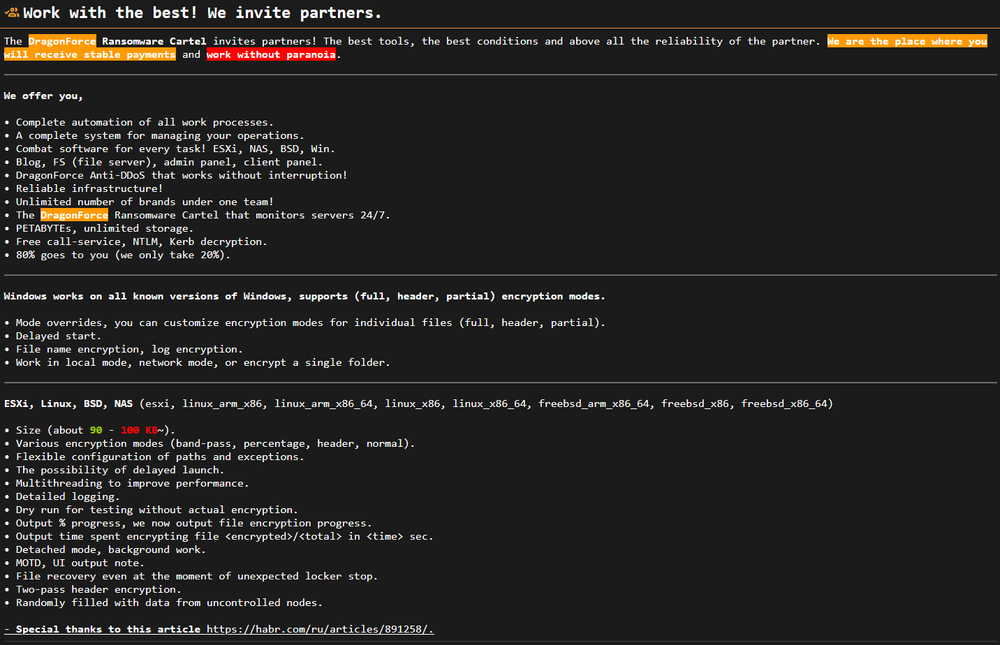Image resolution: width=1000 pixels, height=645 pixels.
Task: Open the habr.com article link
Action: click(319, 629)
